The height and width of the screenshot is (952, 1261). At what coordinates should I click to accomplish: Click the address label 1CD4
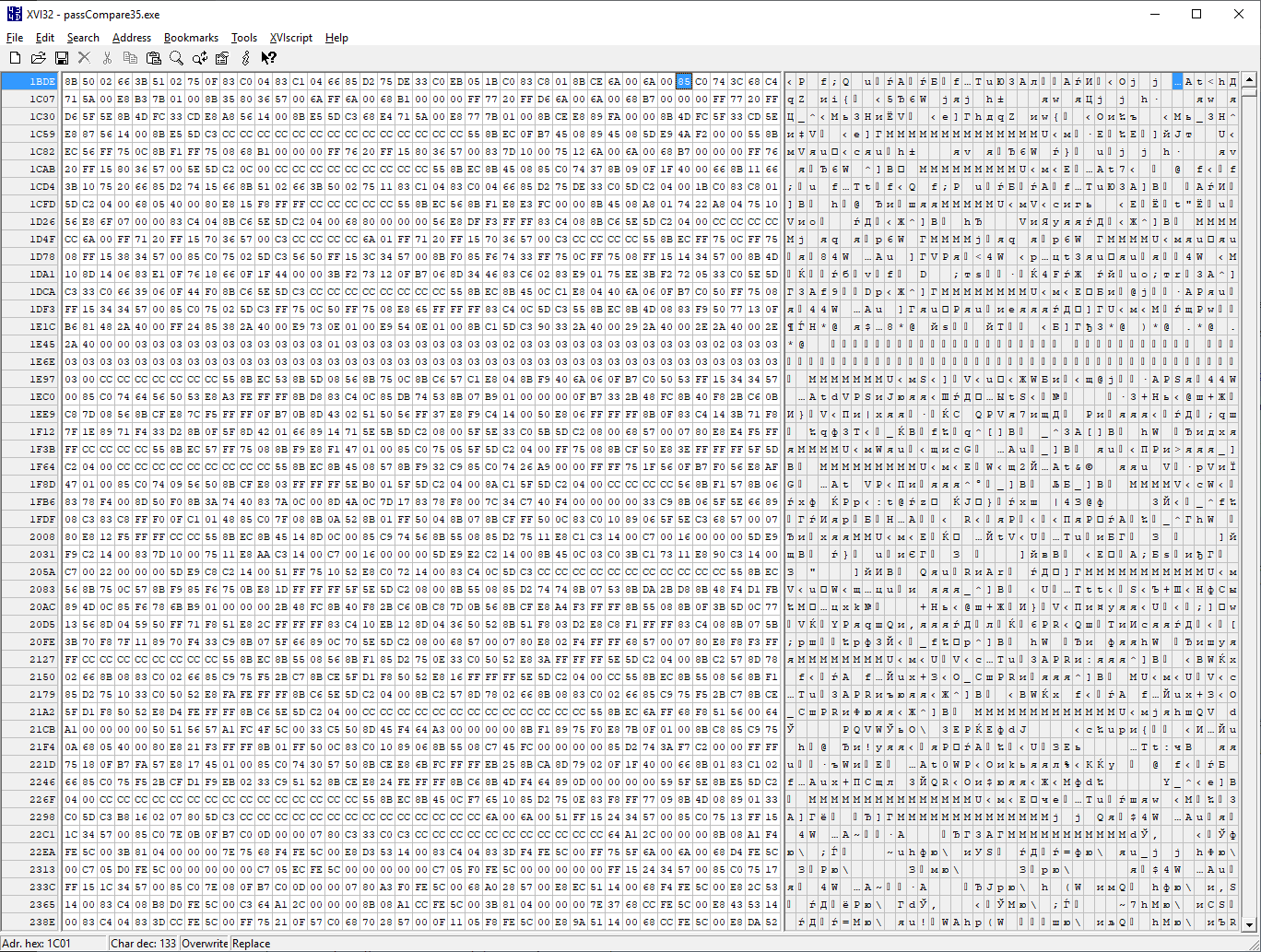coord(42,186)
